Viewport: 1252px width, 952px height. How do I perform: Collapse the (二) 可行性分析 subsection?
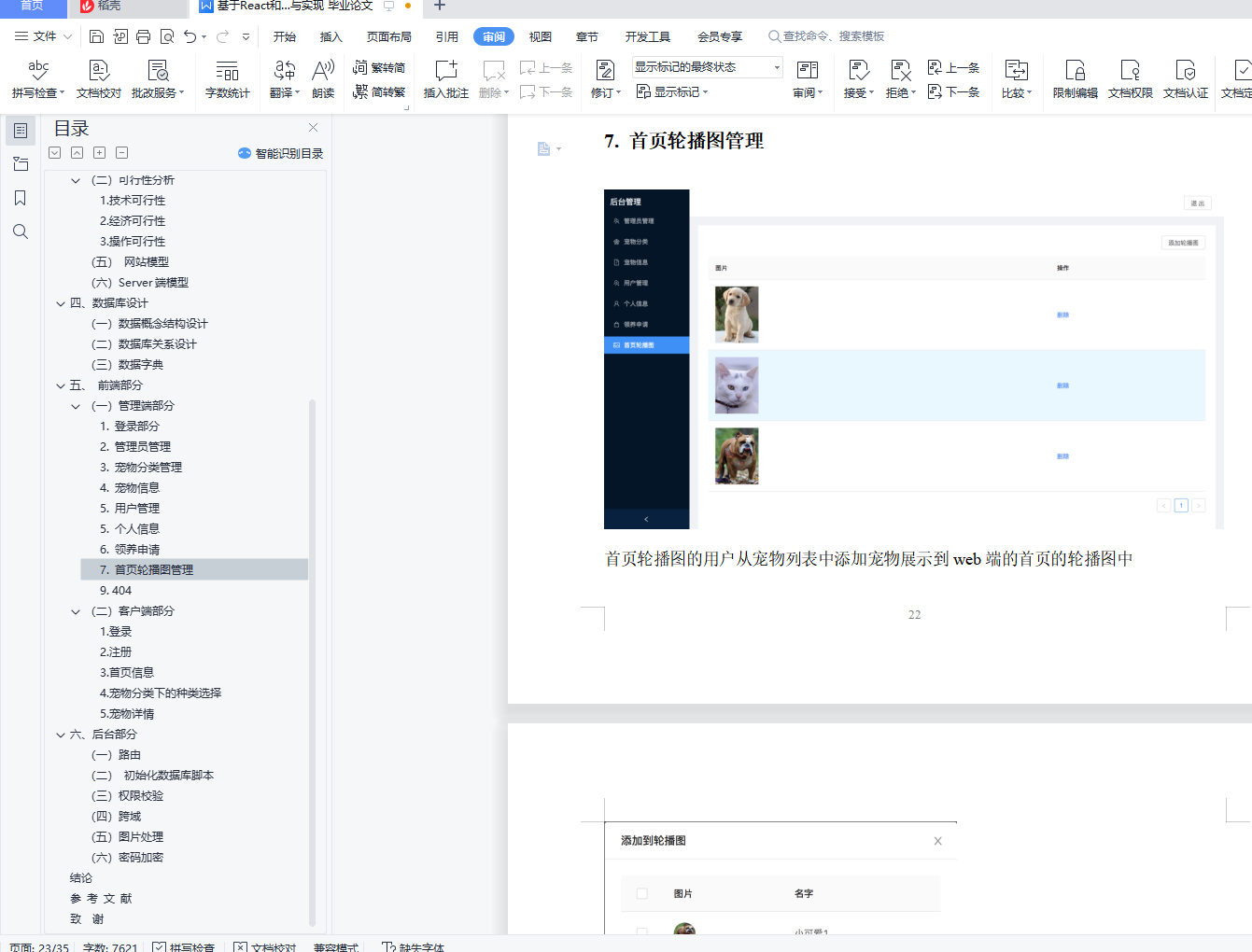point(76,180)
